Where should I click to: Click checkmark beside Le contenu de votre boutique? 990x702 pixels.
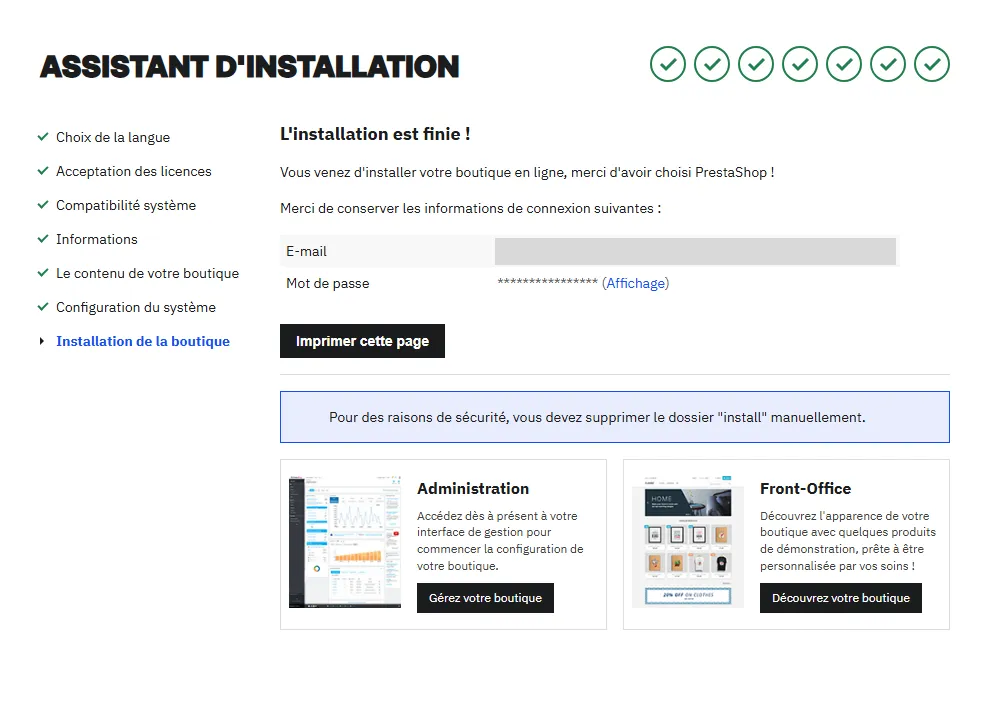pos(43,273)
